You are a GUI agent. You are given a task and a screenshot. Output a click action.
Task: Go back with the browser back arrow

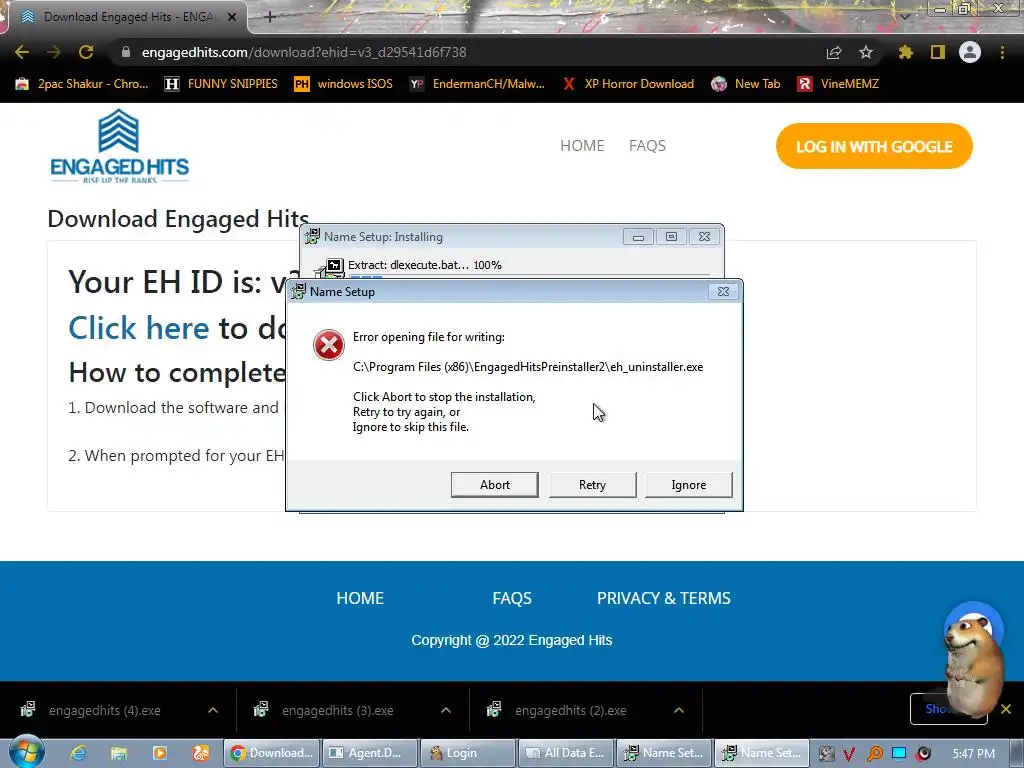pos(22,52)
